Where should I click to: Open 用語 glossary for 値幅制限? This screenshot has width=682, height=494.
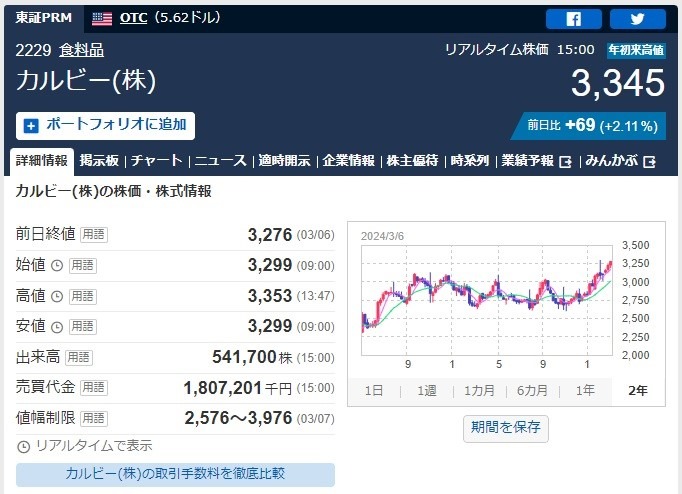tap(94, 418)
